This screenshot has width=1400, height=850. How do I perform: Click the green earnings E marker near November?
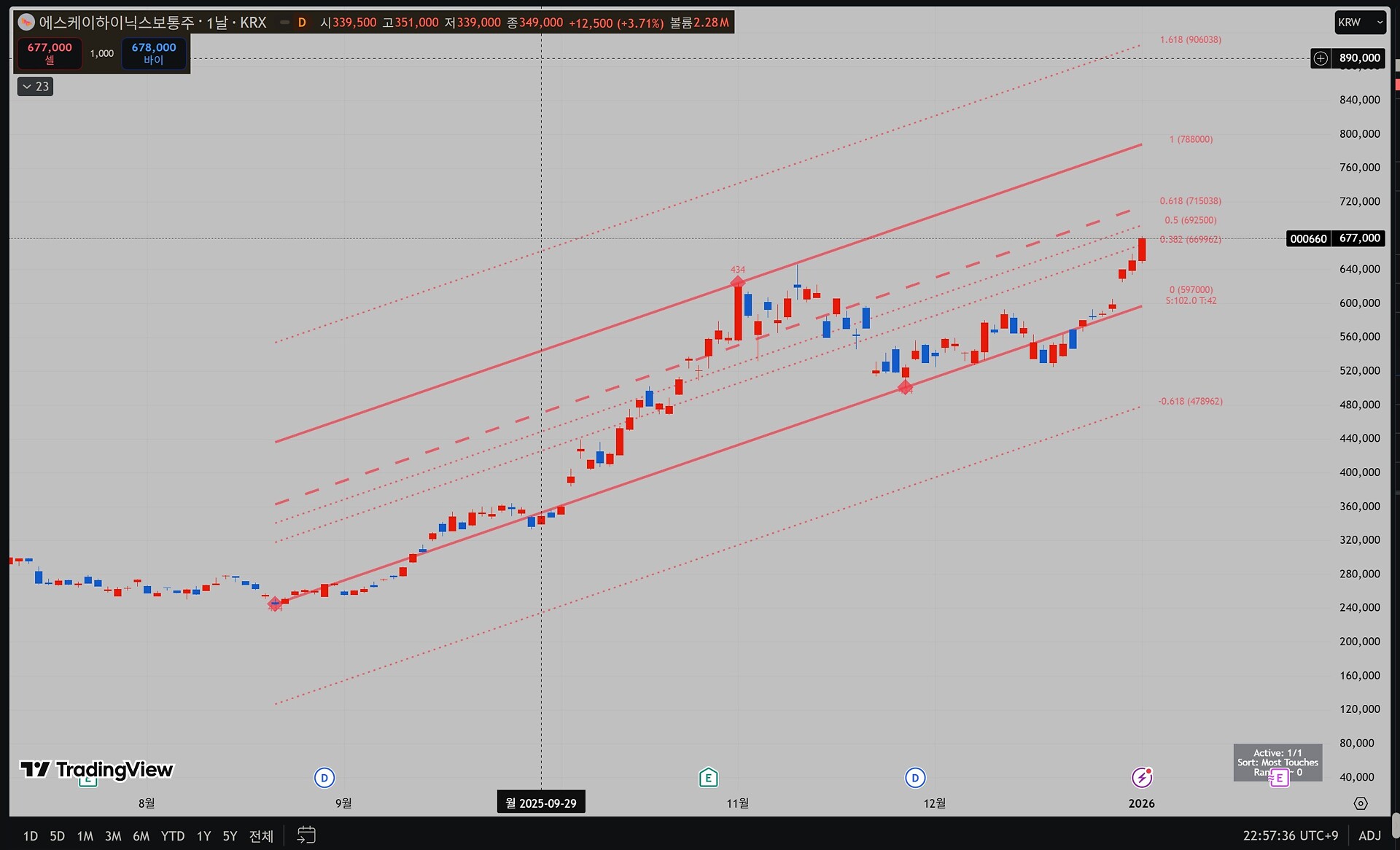(x=708, y=778)
